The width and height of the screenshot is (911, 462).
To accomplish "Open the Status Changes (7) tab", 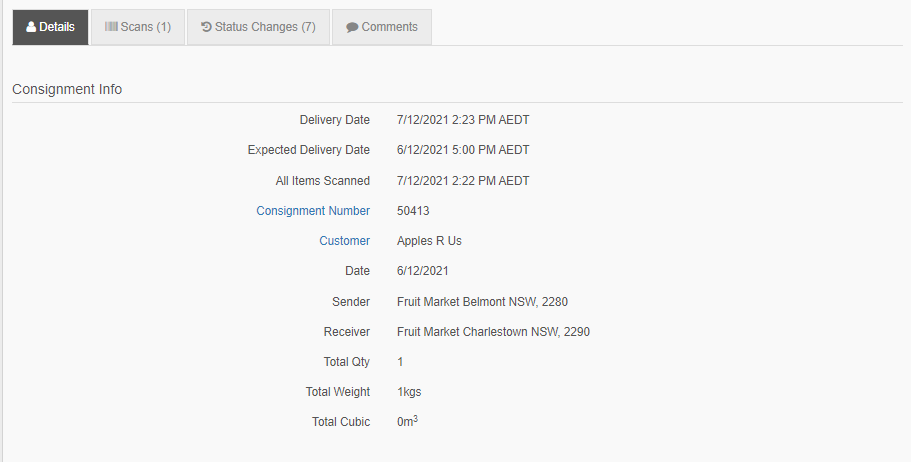I will (x=259, y=27).
